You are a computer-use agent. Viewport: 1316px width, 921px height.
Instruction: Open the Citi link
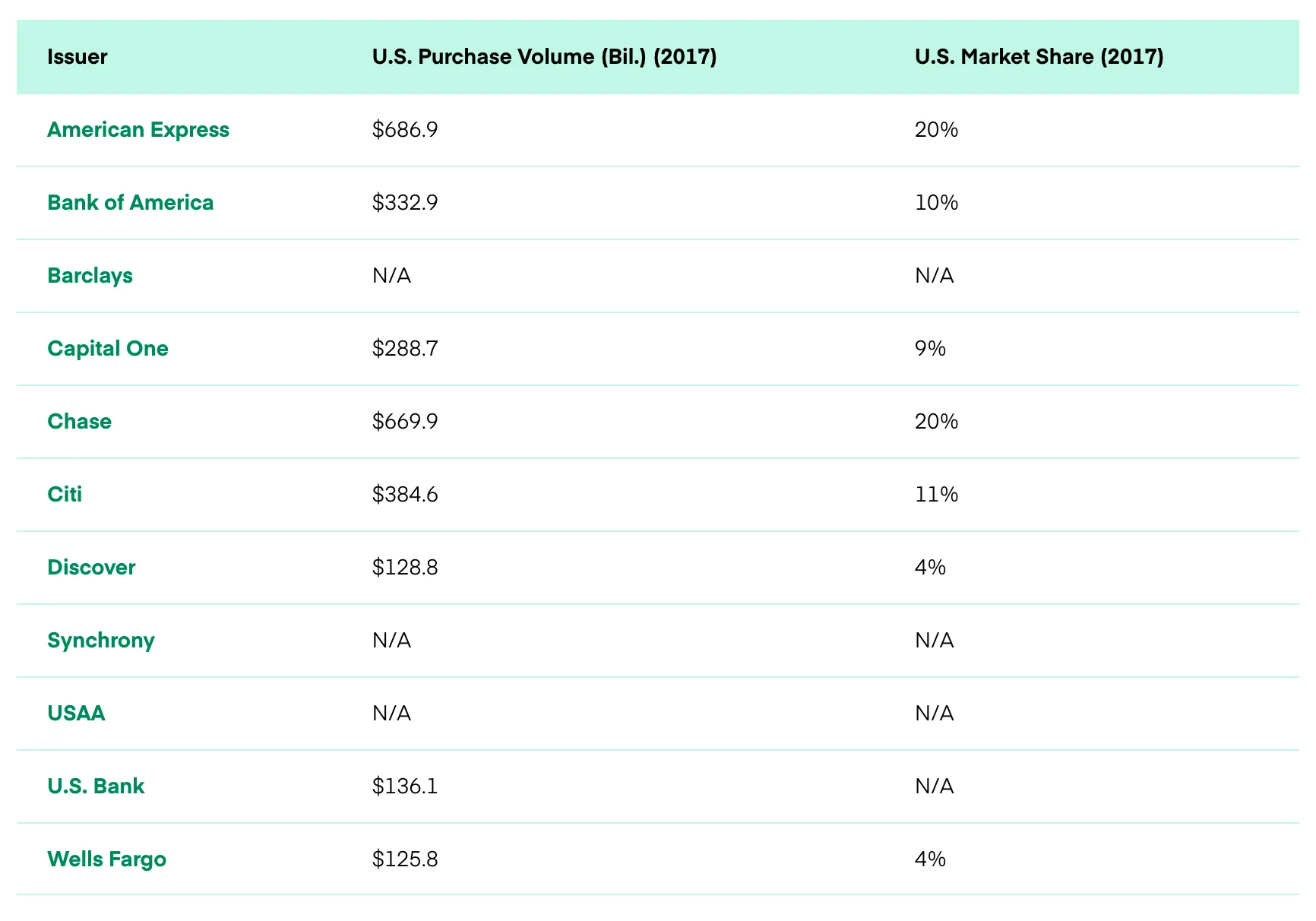click(65, 495)
